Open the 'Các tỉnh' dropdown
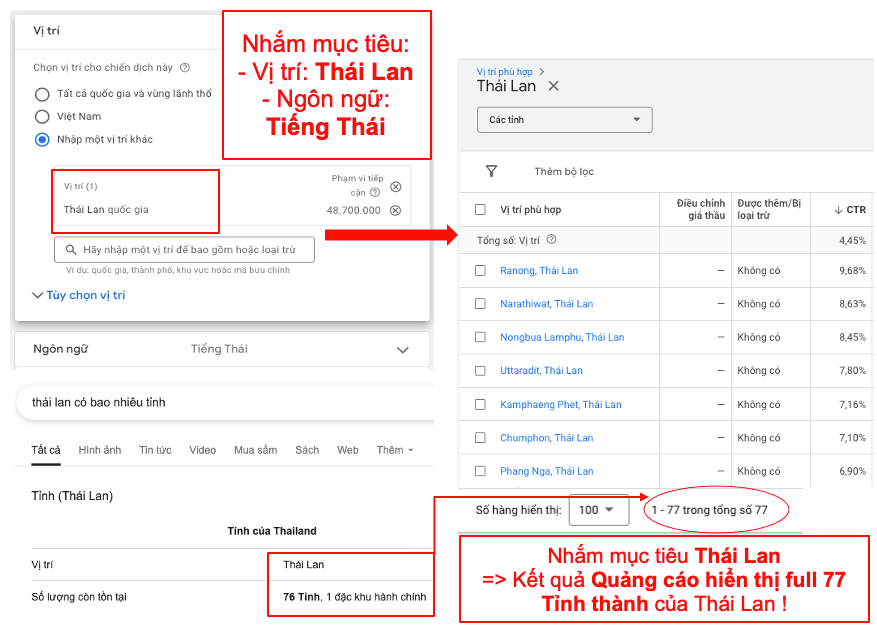This screenshot has width=877, height=628. click(564, 120)
